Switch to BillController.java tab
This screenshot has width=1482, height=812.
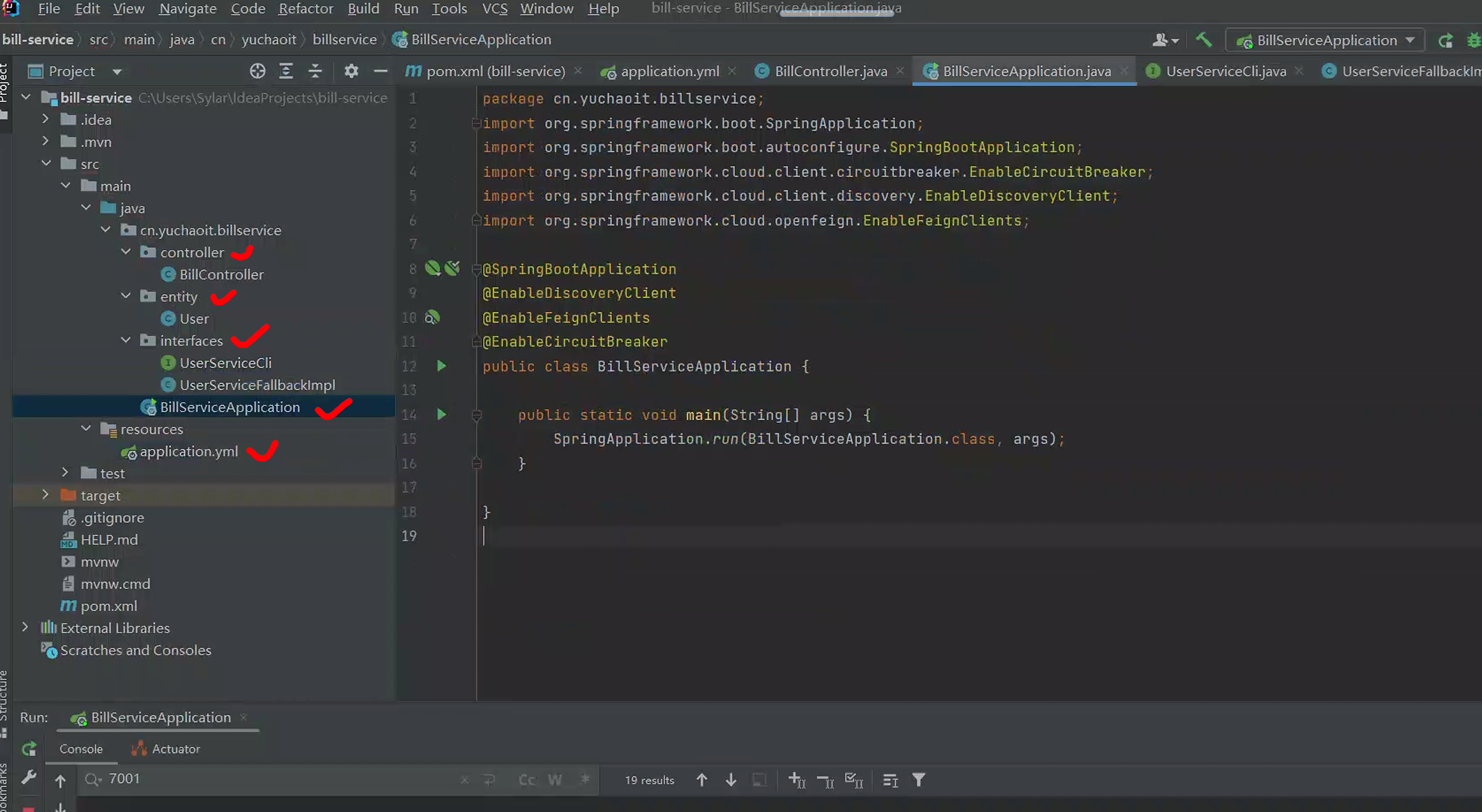click(x=830, y=71)
